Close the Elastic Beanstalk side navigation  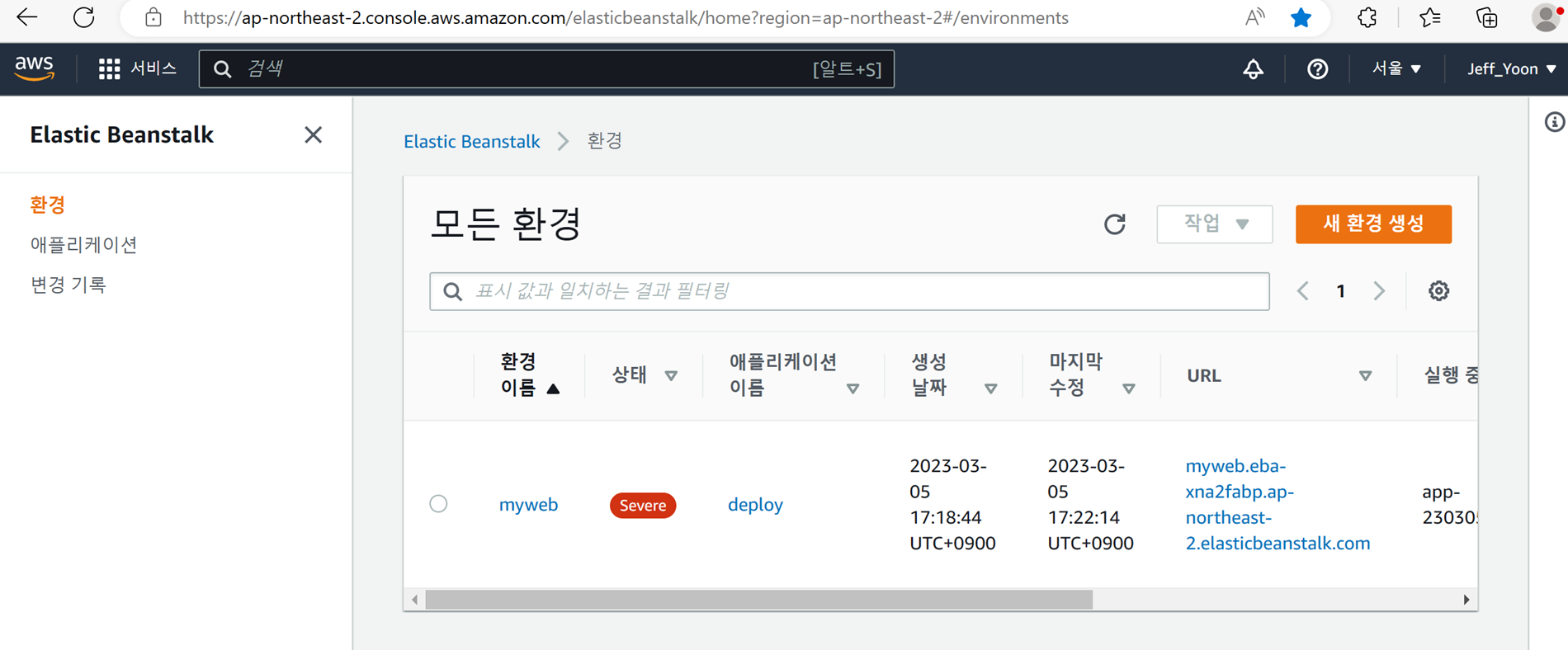(313, 134)
